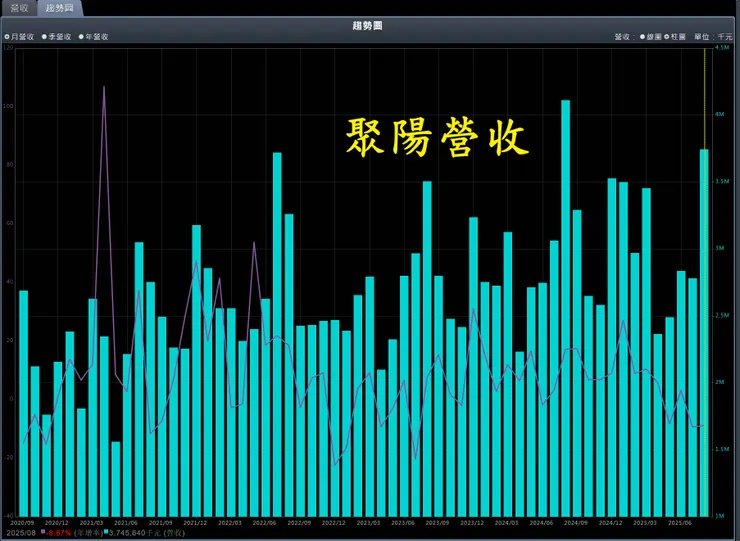This screenshot has width=740, height=541.
Task: Click the shortest bar at 2021/05
Action: pos(116,479)
